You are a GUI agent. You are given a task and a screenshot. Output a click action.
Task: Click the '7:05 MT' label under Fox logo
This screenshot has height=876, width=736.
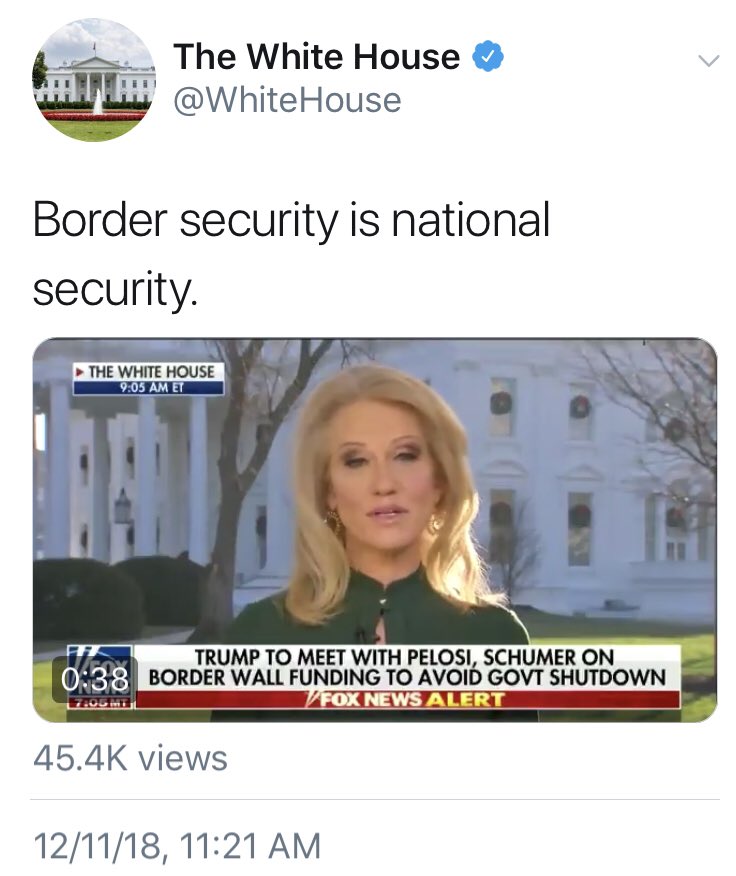click(x=100, y=703)
